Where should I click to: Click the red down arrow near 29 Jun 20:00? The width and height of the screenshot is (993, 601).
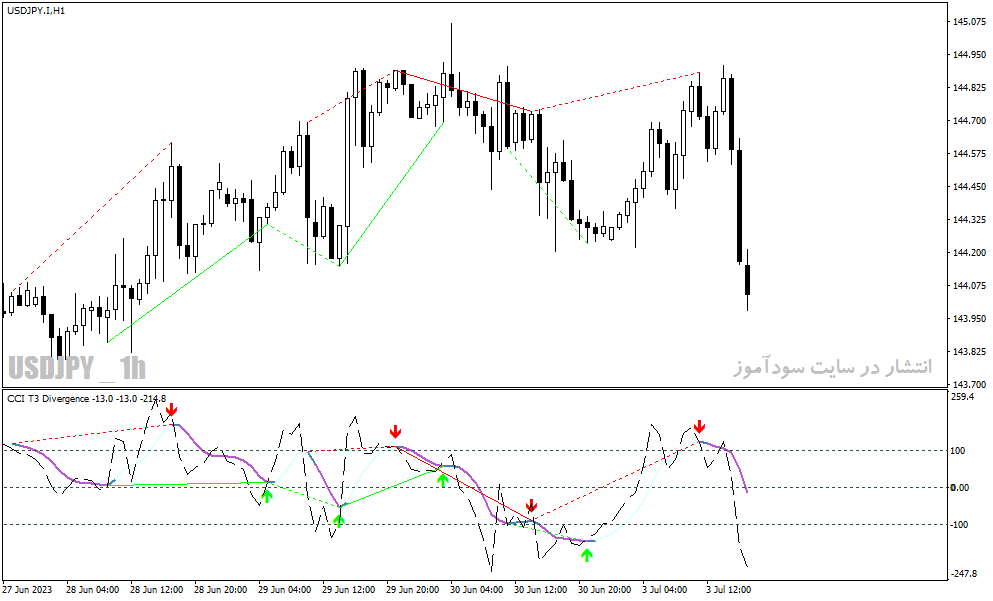pyautogui.click(x=395, y=432)
